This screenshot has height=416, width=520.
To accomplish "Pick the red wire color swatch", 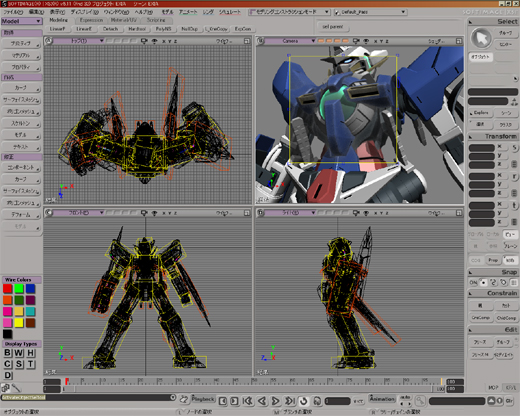I will (8, 289).
